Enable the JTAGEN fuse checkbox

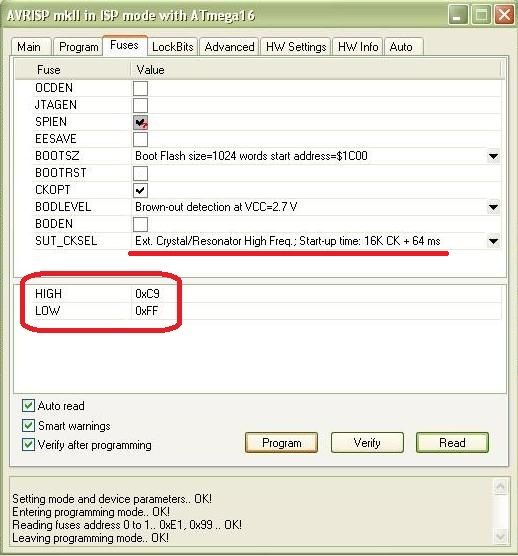(140, 105)
